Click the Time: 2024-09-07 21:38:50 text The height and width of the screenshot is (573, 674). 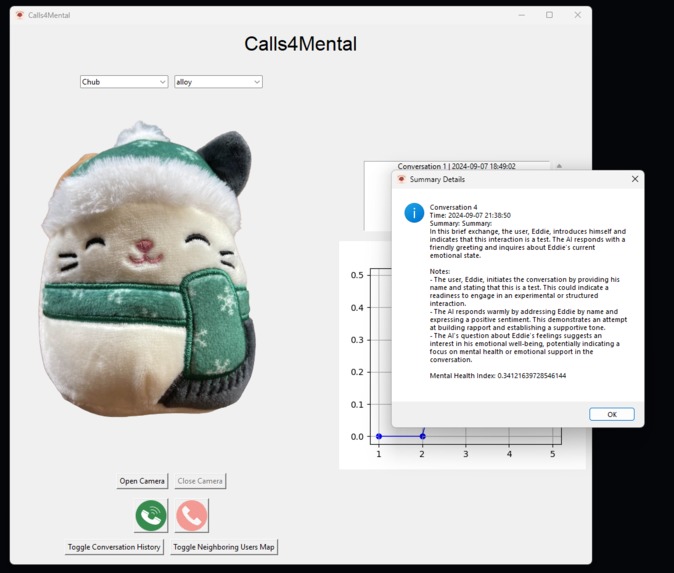470,215
